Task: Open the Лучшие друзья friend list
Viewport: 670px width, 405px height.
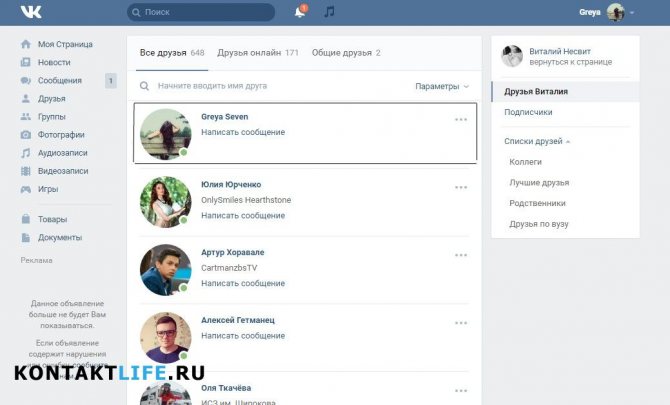Action: tap(539, 183)
